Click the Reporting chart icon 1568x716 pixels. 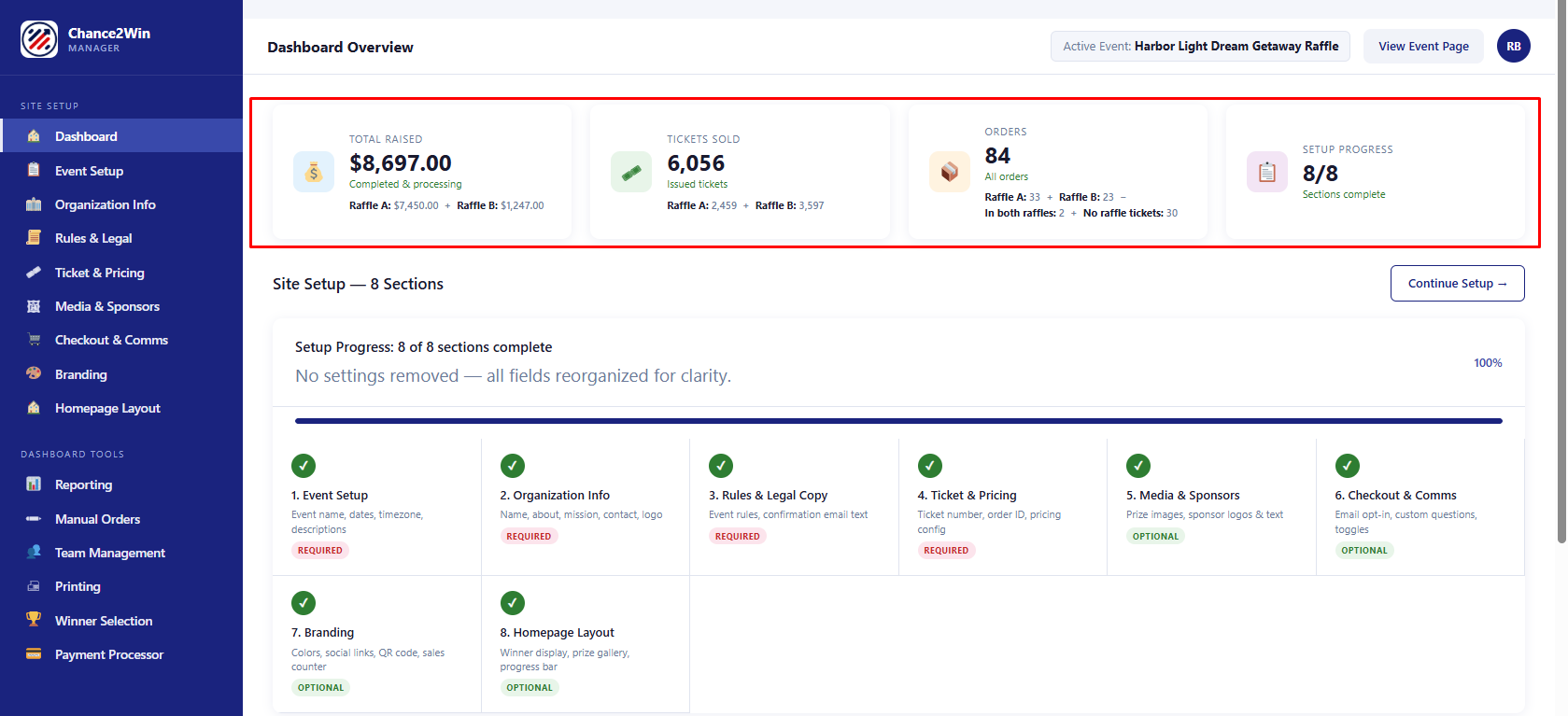[x=34, y=484]
